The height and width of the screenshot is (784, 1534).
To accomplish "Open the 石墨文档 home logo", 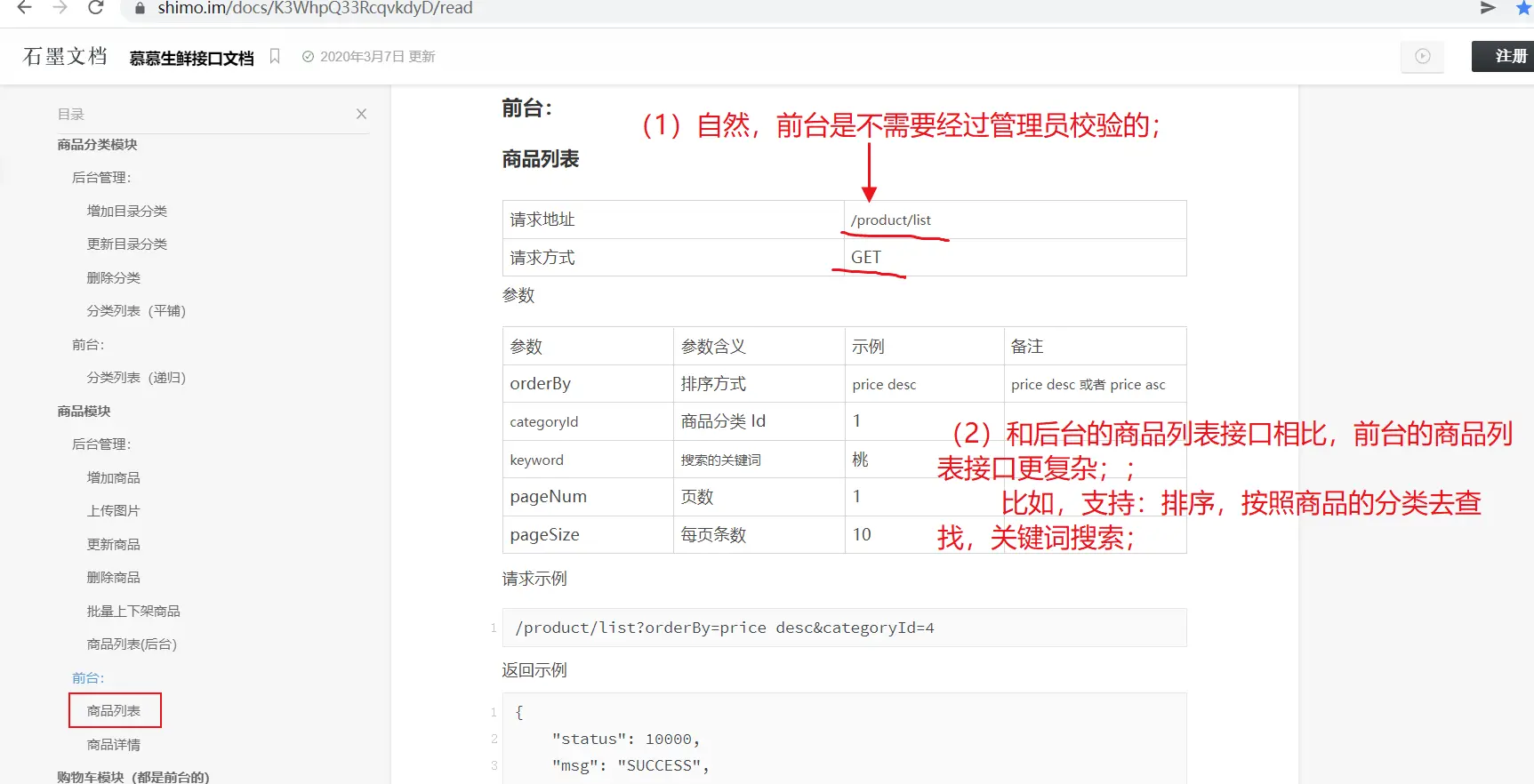I will [x=65, y=56].
